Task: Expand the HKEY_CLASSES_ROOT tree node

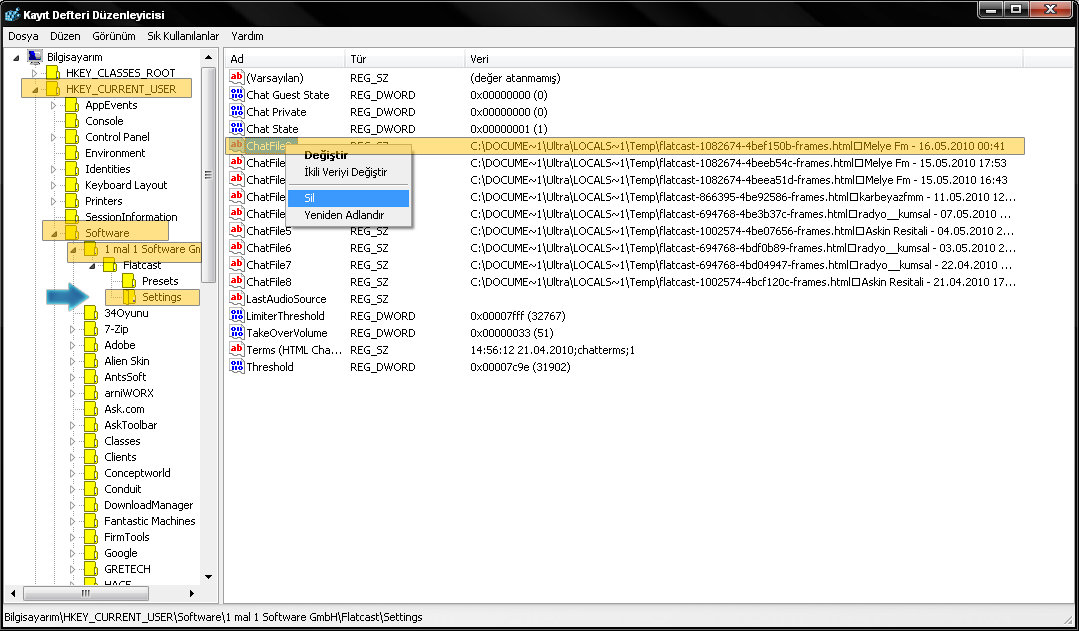Action: point(36,73)
